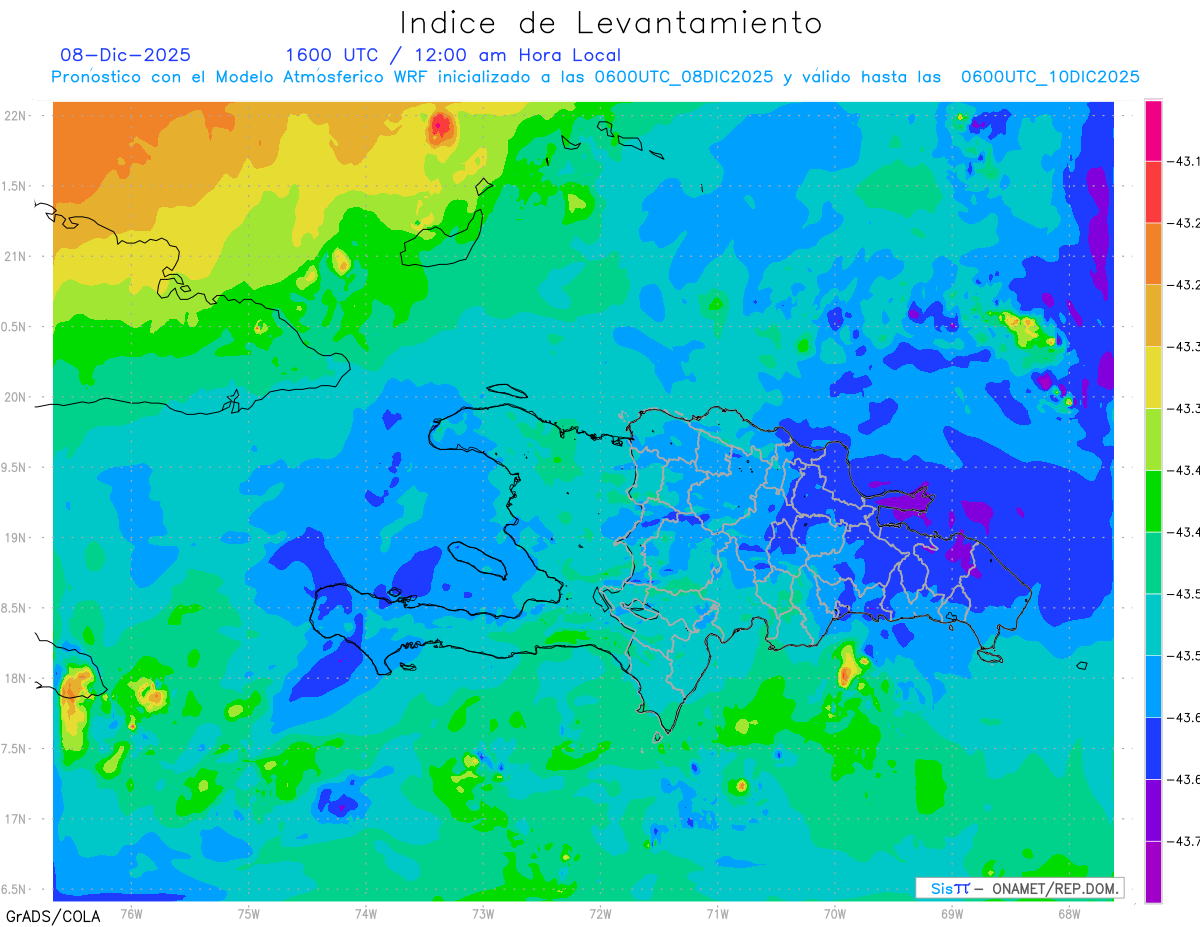Click the "-43.7" color bar value
1200x927 pixels.
[1186, 841]
